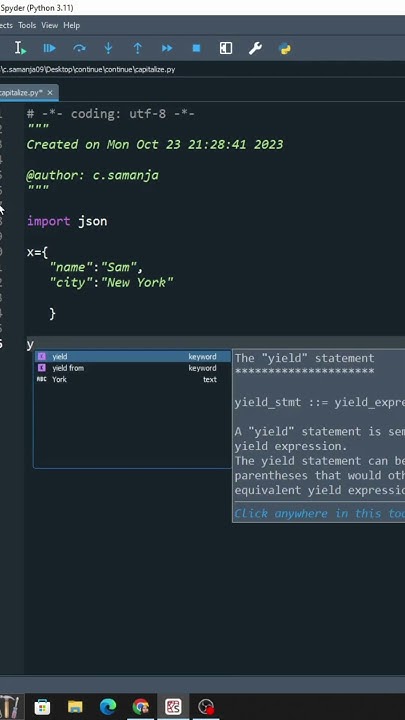
Task: Open the Help menu
Action: [72, 25]
